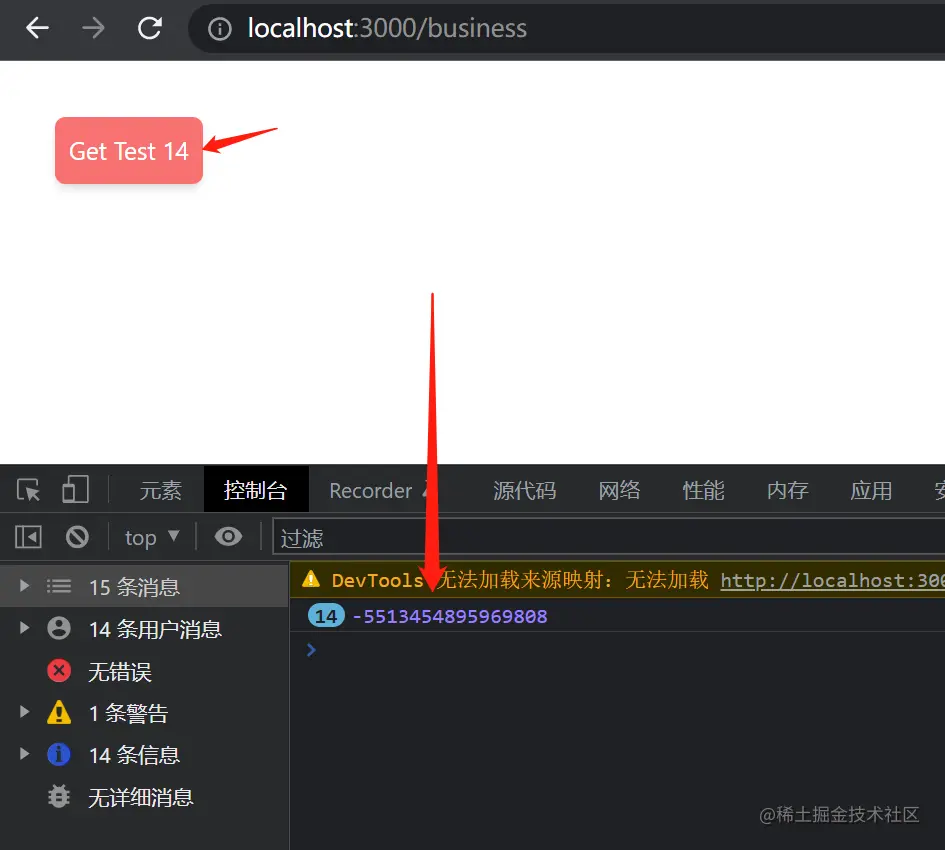Reload the page with refresh icon

pos(149,28)
